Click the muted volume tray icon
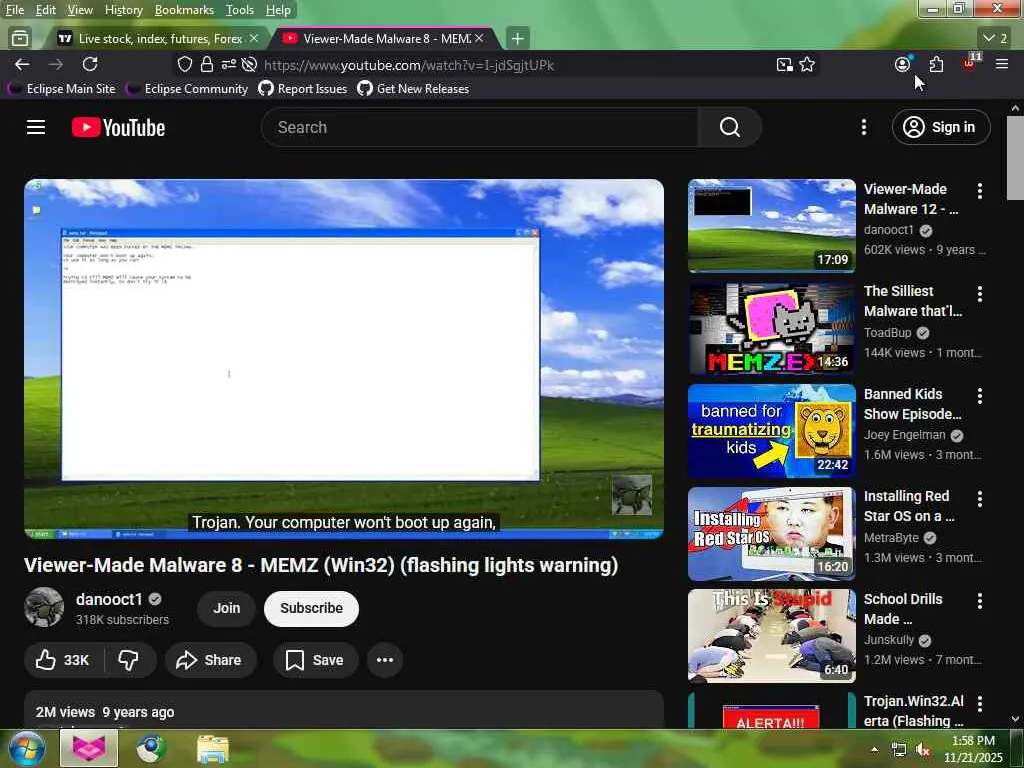The width and height of the screenshot is (1024, 768). [923, 749]
